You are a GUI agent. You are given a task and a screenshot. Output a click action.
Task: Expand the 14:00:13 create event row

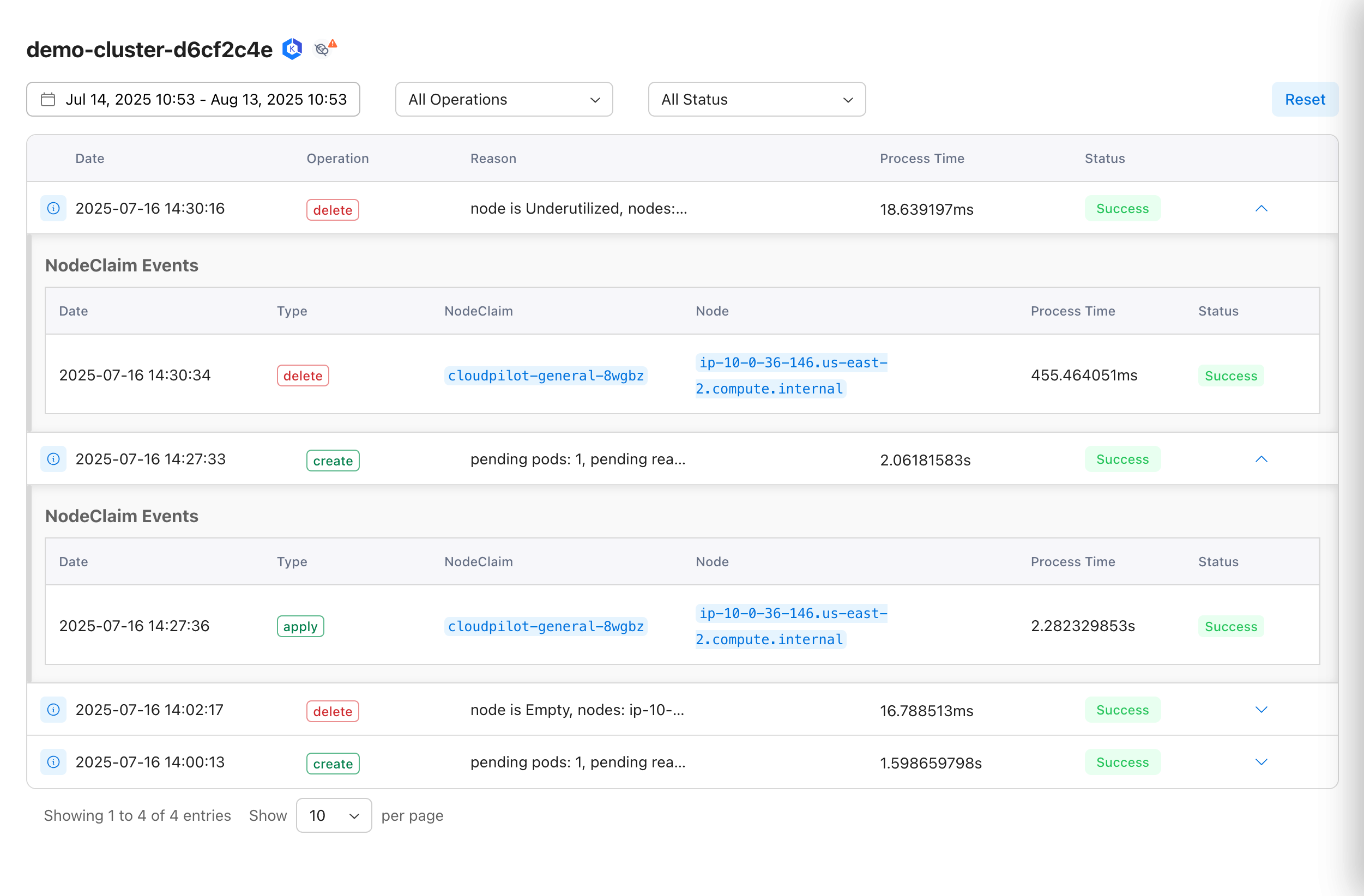1262,762
